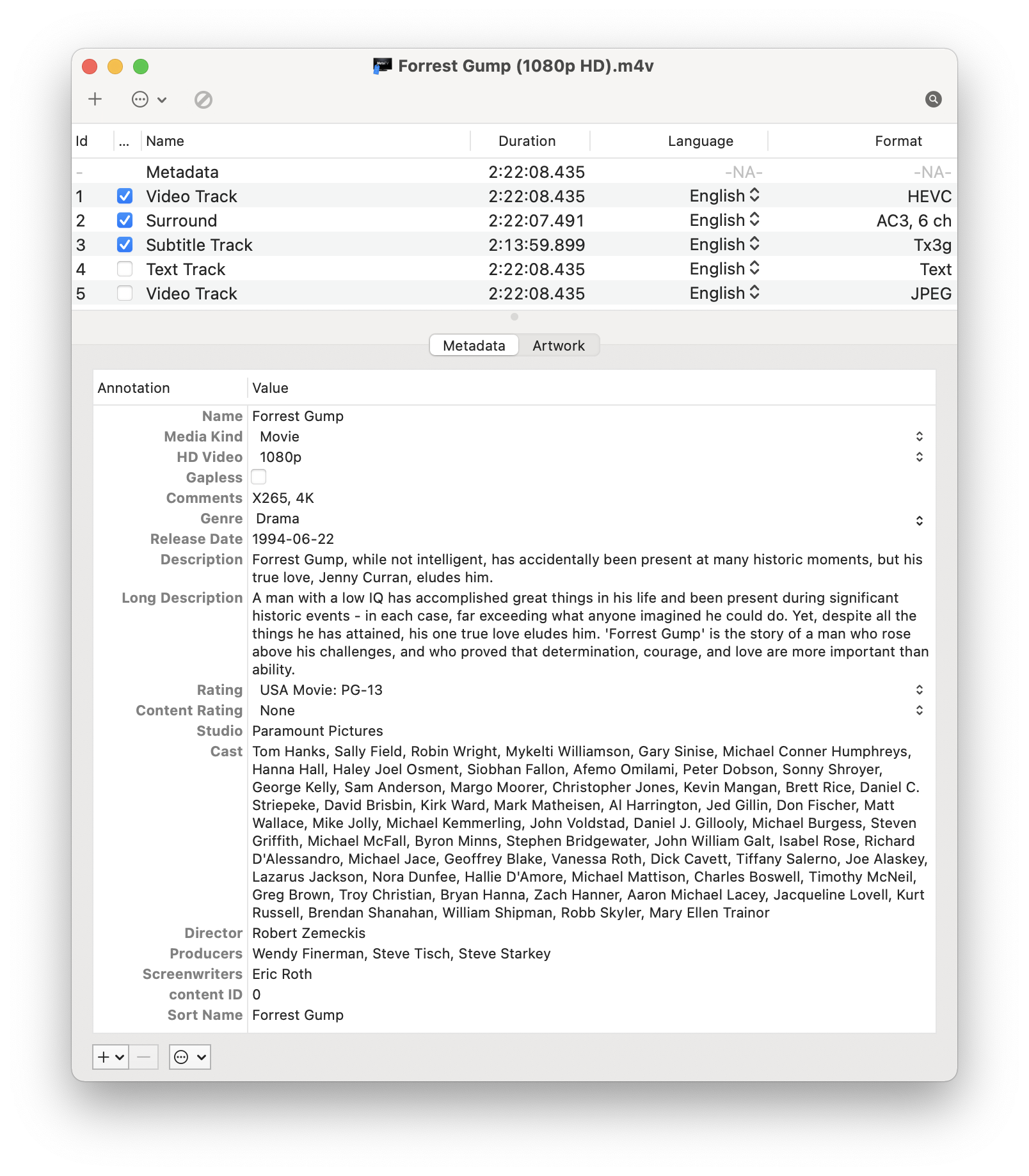Click the 'AC3, 6 ch' format cell
Image resolution: width=1029 pixels, height=1176 pixels.
click(x=914, y=220)
